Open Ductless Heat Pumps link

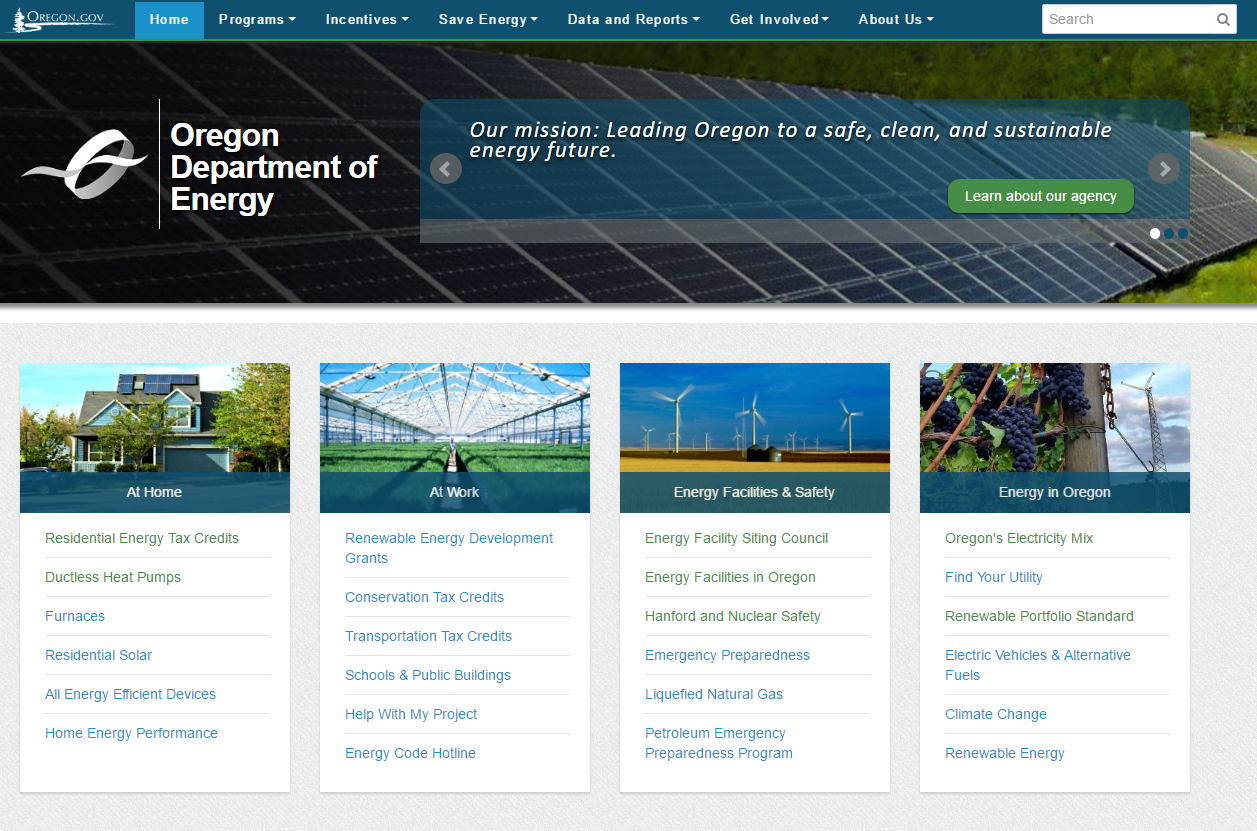click(113, 577)
